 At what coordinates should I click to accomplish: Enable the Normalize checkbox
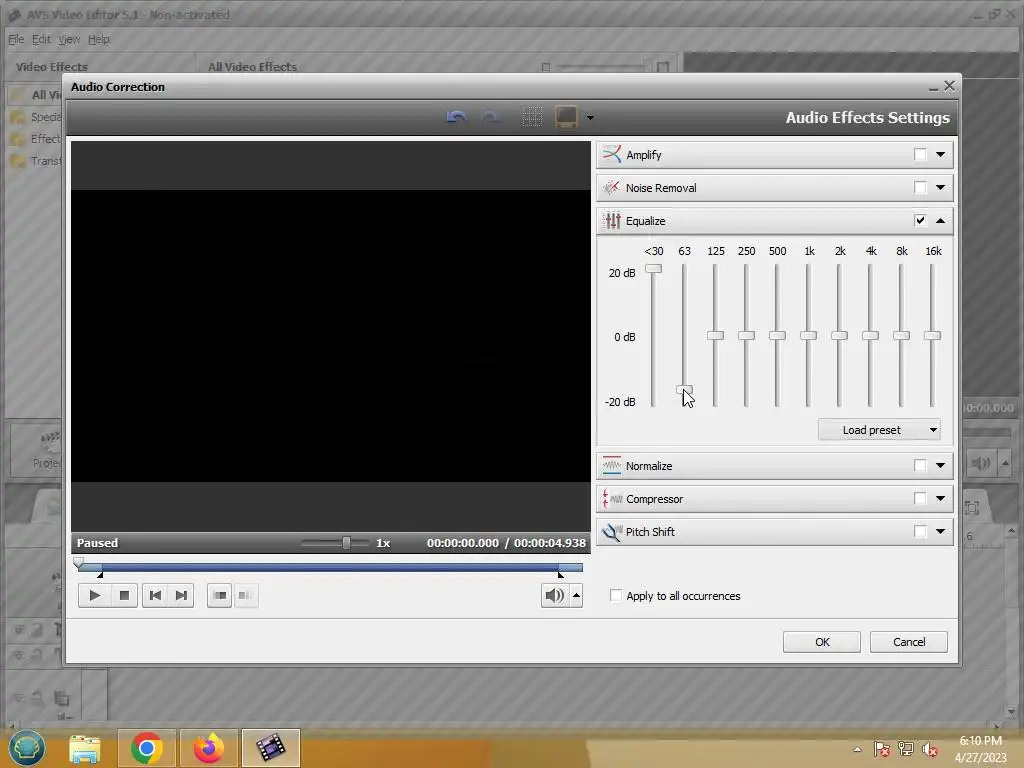pos(920,466)
